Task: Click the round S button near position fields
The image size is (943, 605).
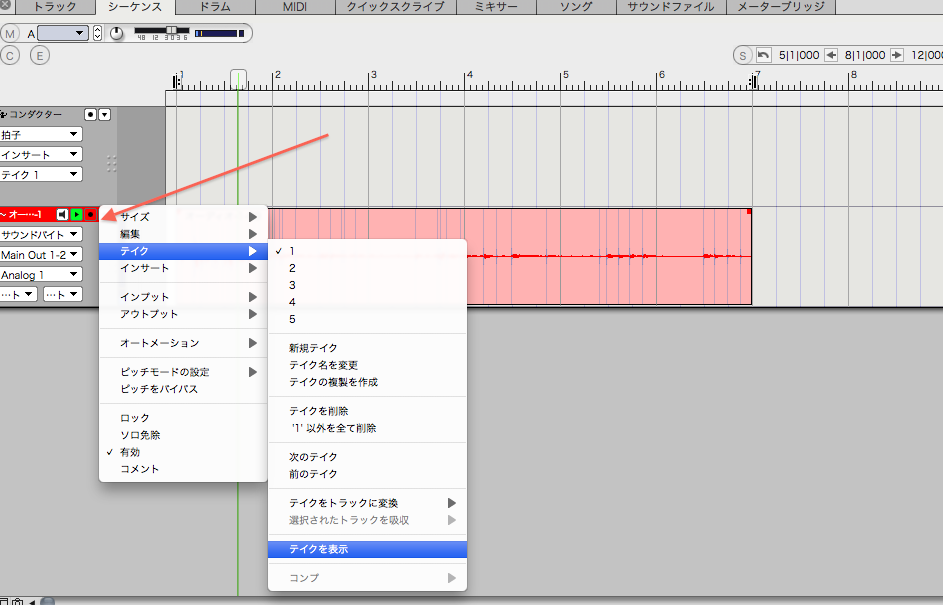Action: (x=743, y=55)
